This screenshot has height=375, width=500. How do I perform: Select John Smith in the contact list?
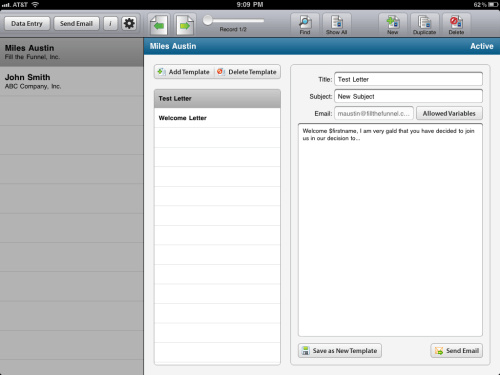click(x=72, y=81)
